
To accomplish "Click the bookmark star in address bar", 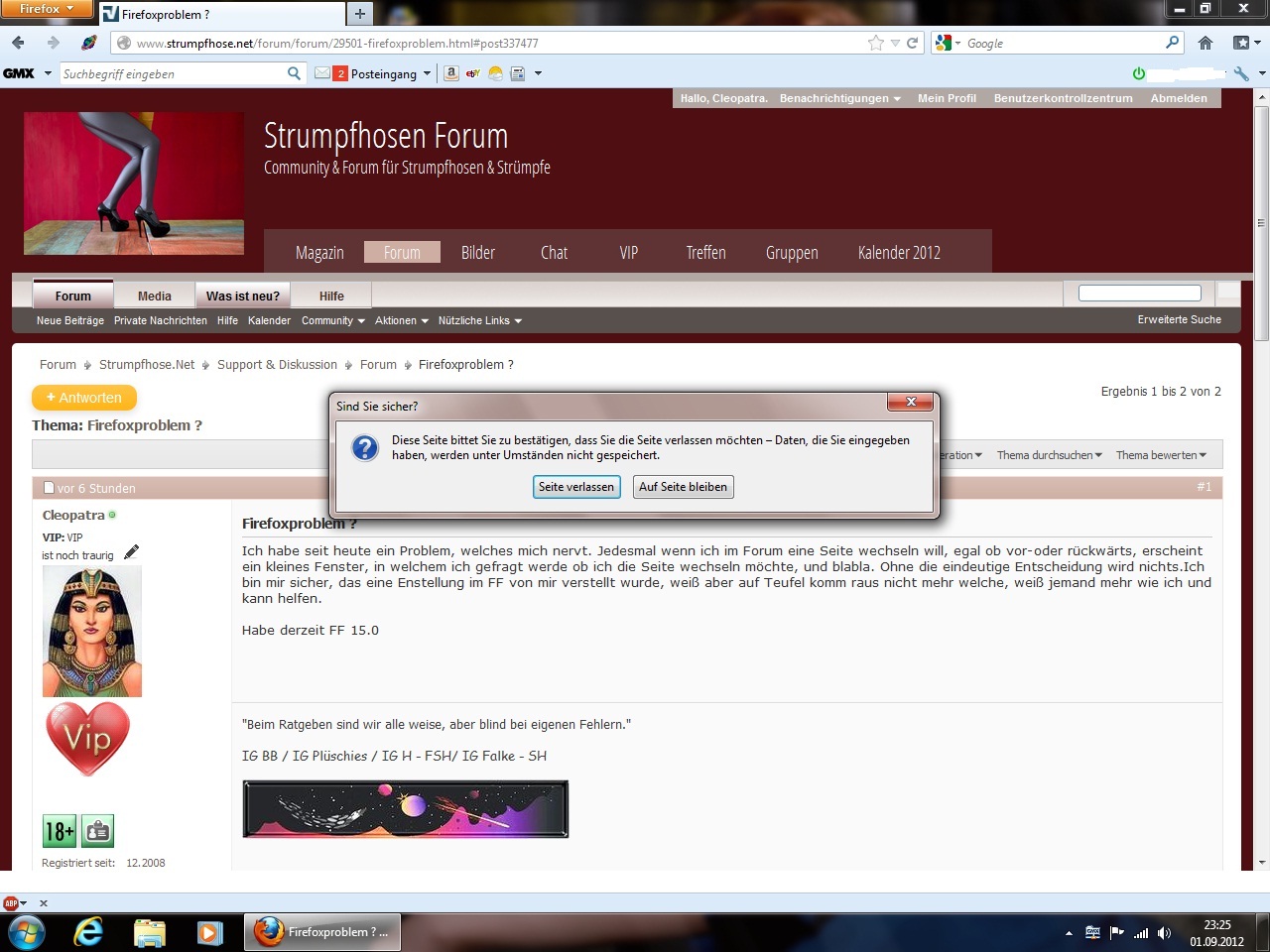I will 875,43.
